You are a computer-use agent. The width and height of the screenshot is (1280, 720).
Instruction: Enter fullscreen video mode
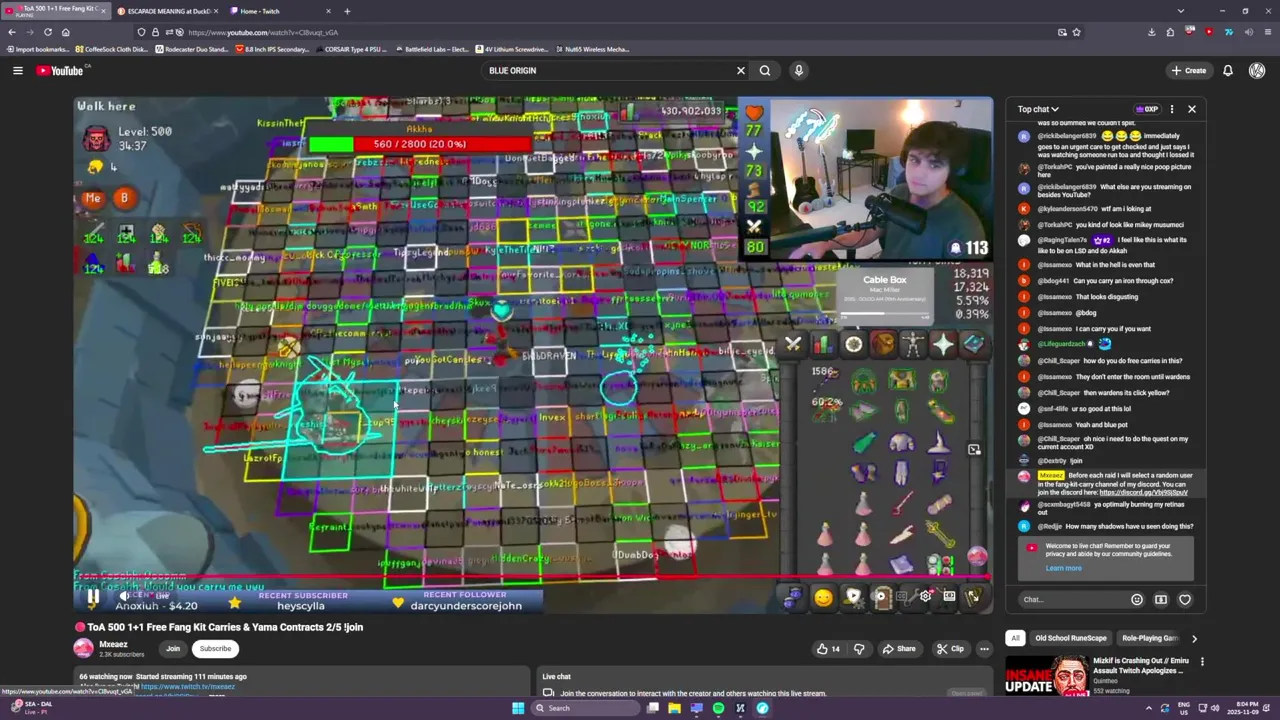[973, 597]
